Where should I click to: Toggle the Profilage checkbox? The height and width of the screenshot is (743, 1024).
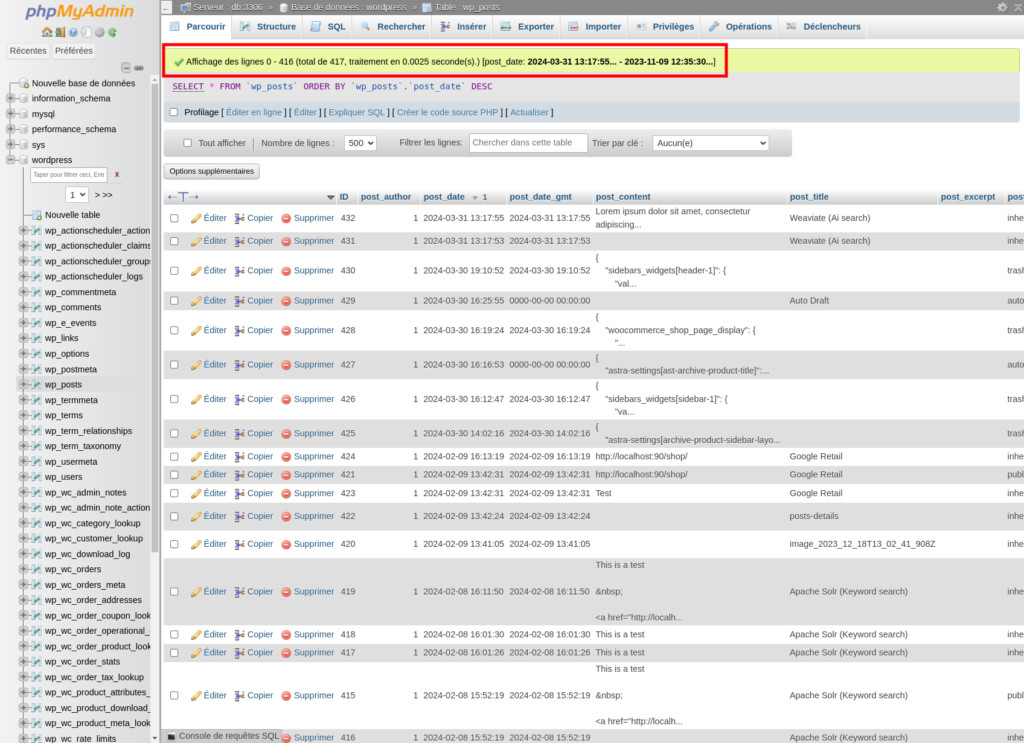(x=174, y=112)
